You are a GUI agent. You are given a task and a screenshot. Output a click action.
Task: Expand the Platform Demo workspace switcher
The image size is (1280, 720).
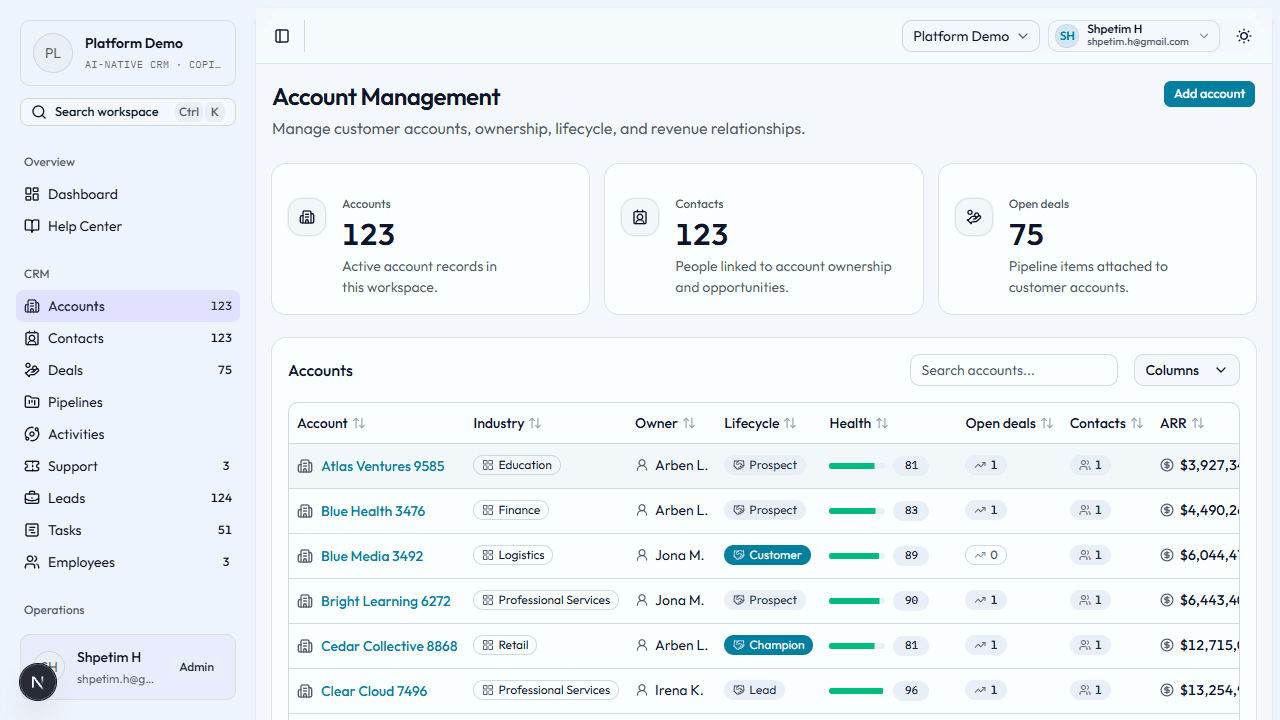[970, 35]
